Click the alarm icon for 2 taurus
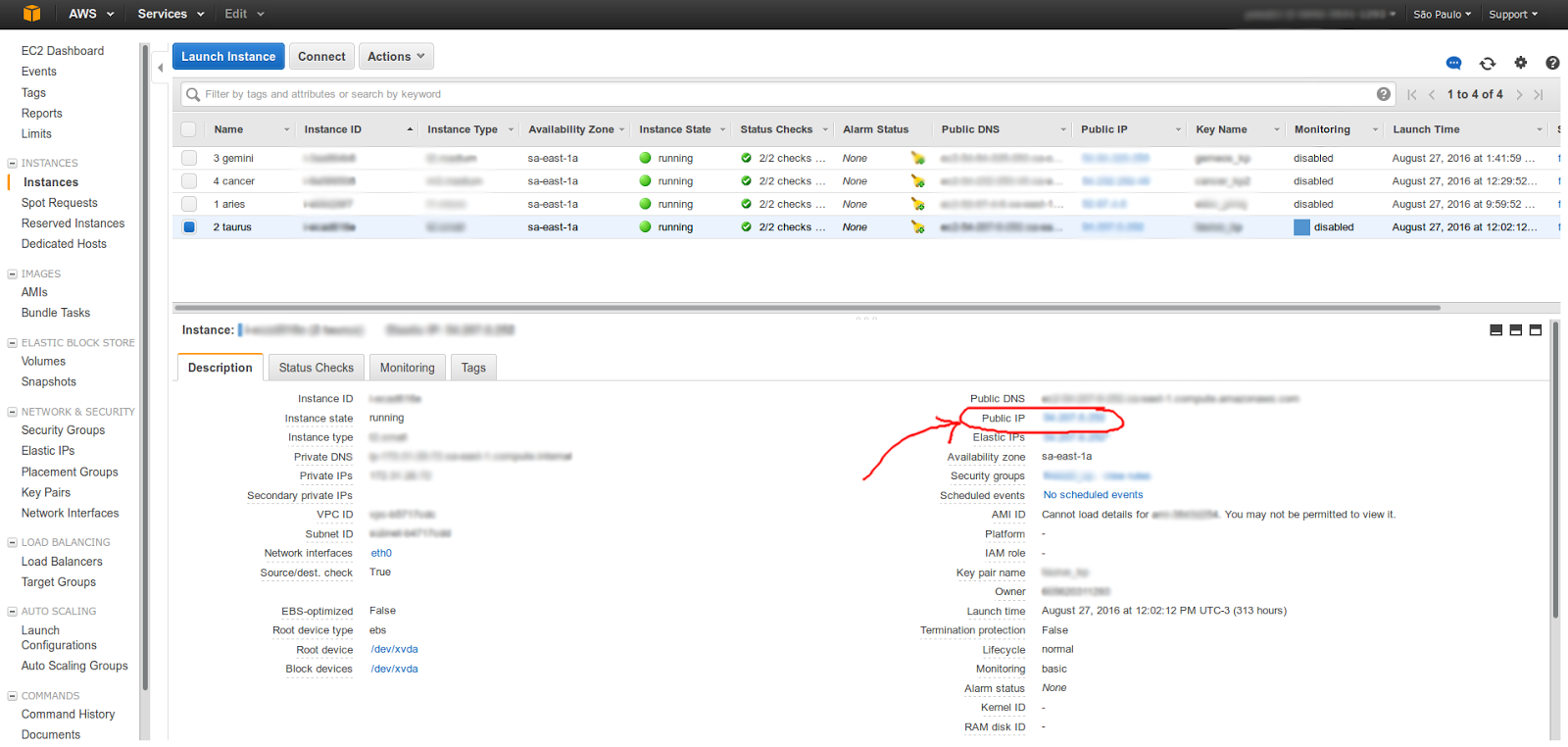 pos(917,227)
